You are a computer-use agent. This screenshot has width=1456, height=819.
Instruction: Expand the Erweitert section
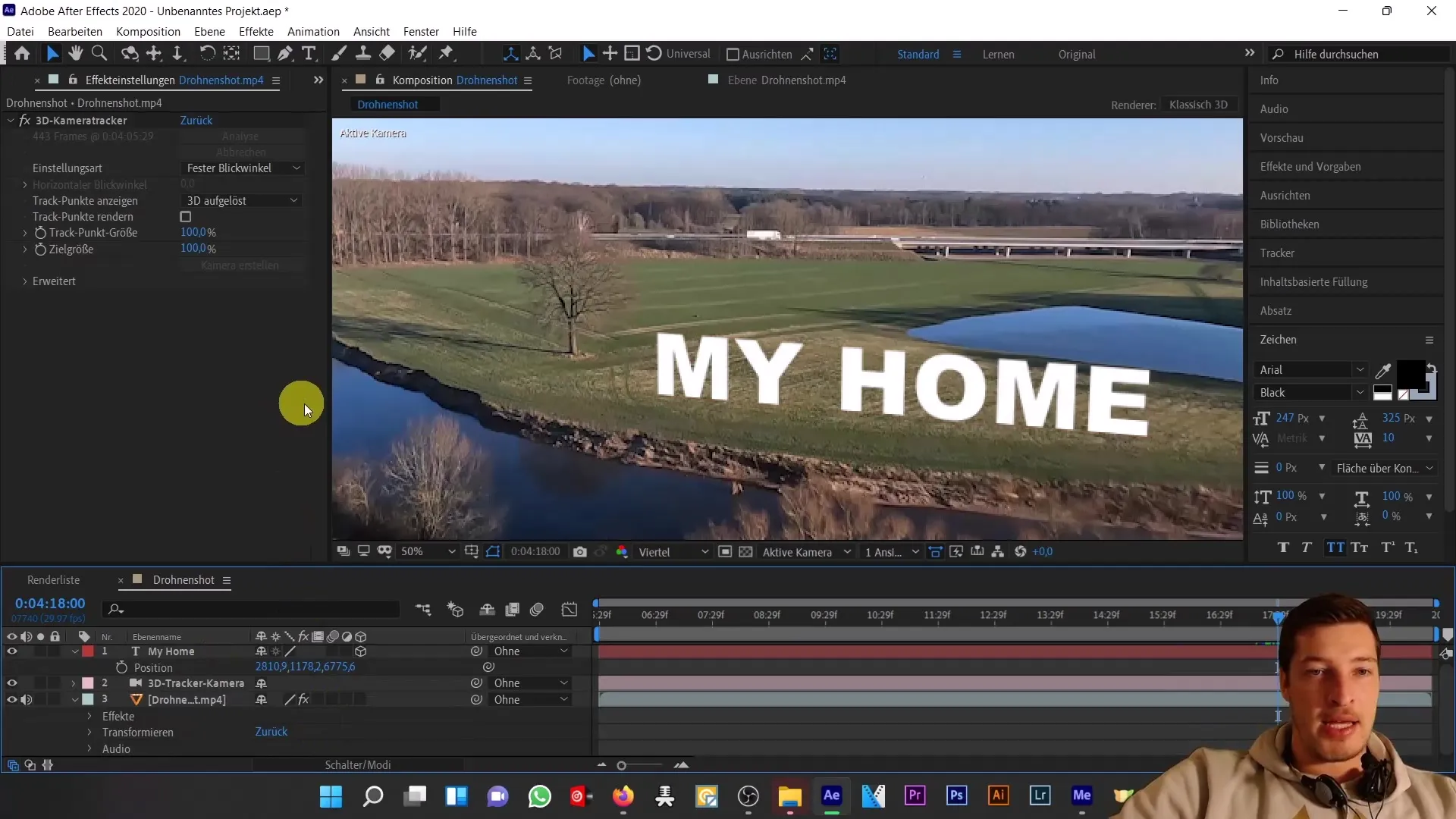tap(25, 281)
